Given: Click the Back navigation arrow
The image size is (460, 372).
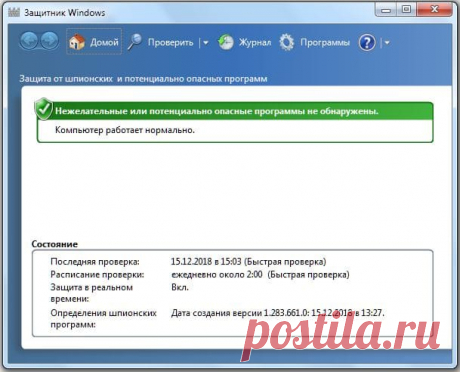Looking at the screenshot, I should (29, 41).
